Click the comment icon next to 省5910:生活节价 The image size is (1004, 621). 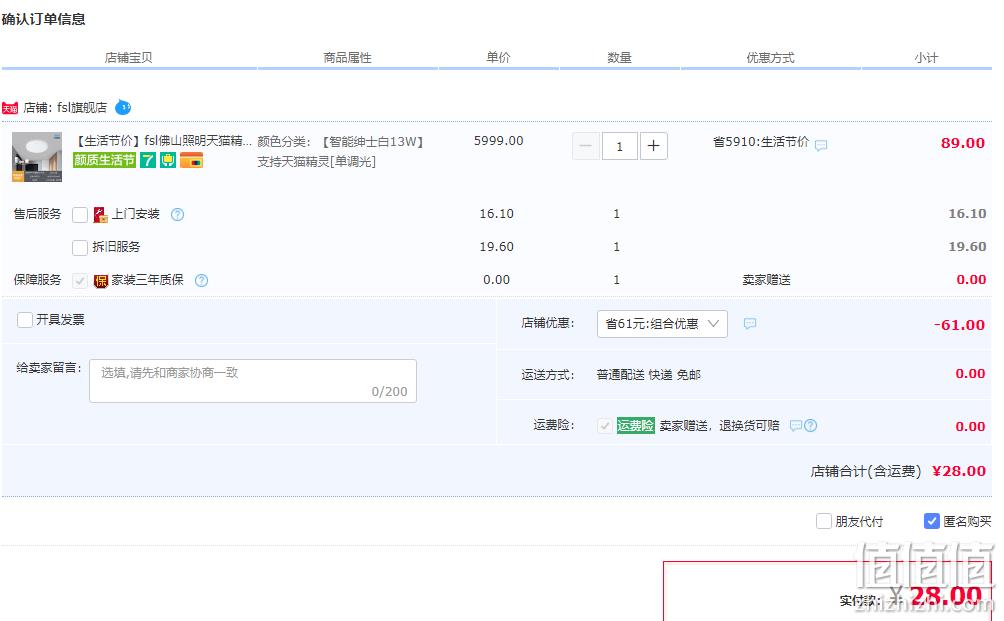tap(821, 145)
